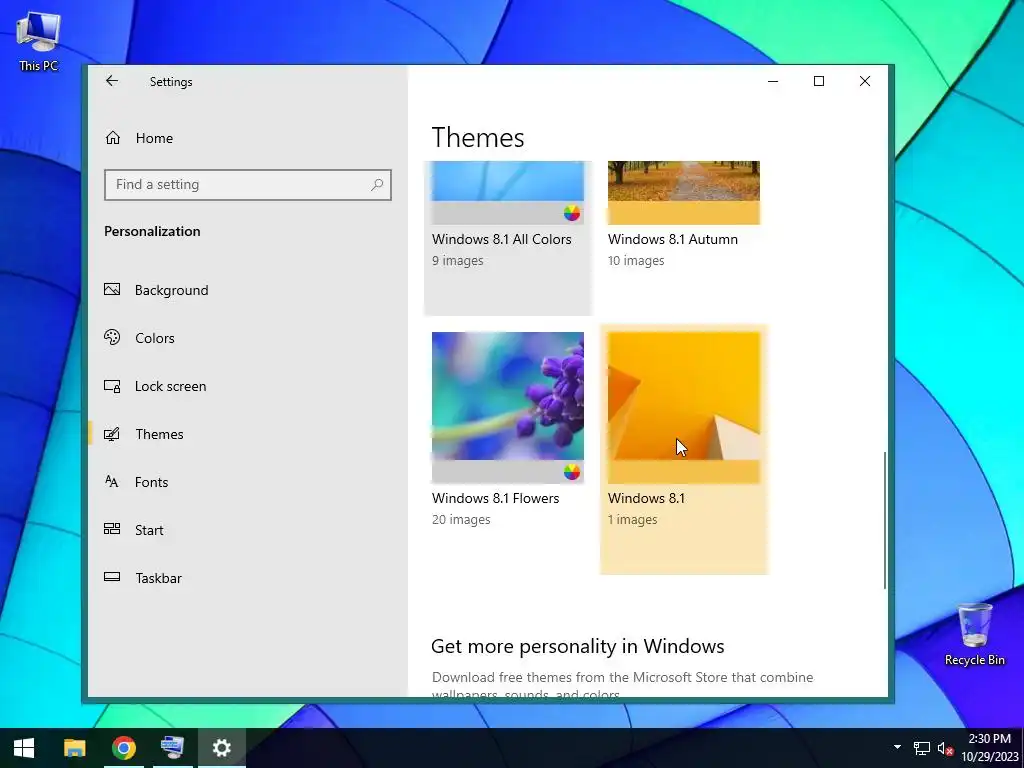The width and height of the screenshot is (1024, 768).
Task: Apply Windows 8.1 Flowers theme thumbnail
Action: point(507,408)
